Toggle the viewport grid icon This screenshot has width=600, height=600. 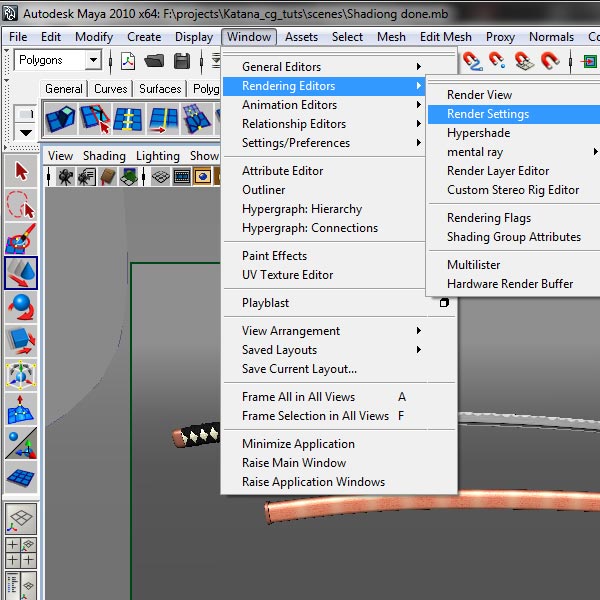(x=161, y=177)
